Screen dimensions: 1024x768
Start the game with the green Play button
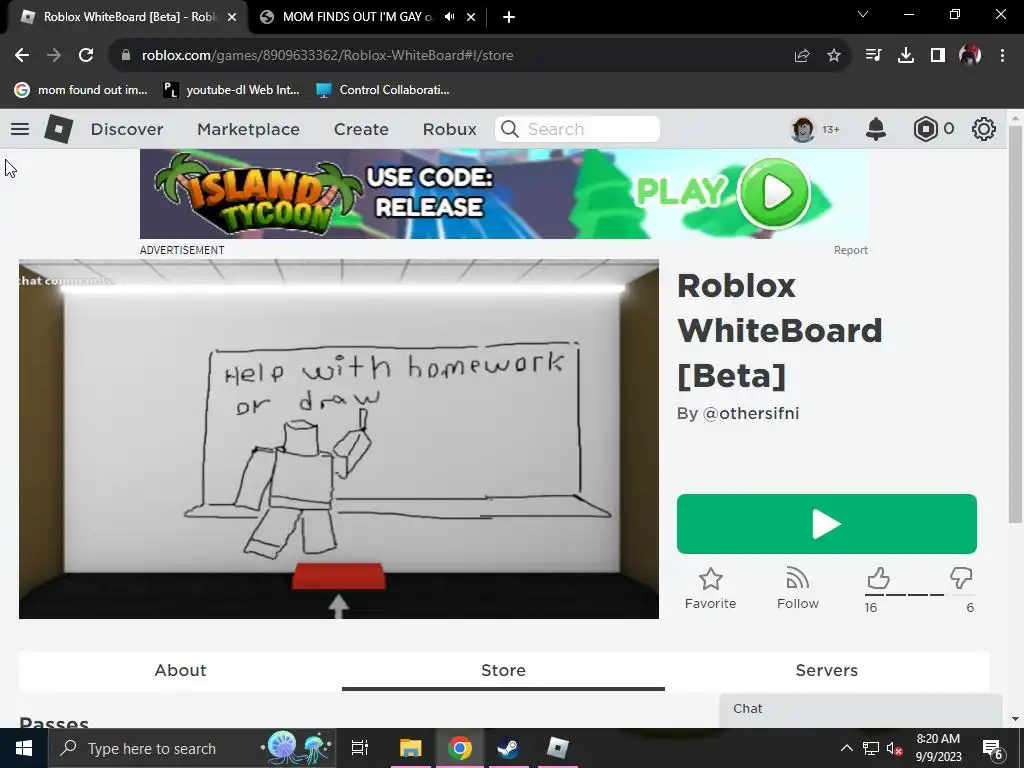coord(826,524)
